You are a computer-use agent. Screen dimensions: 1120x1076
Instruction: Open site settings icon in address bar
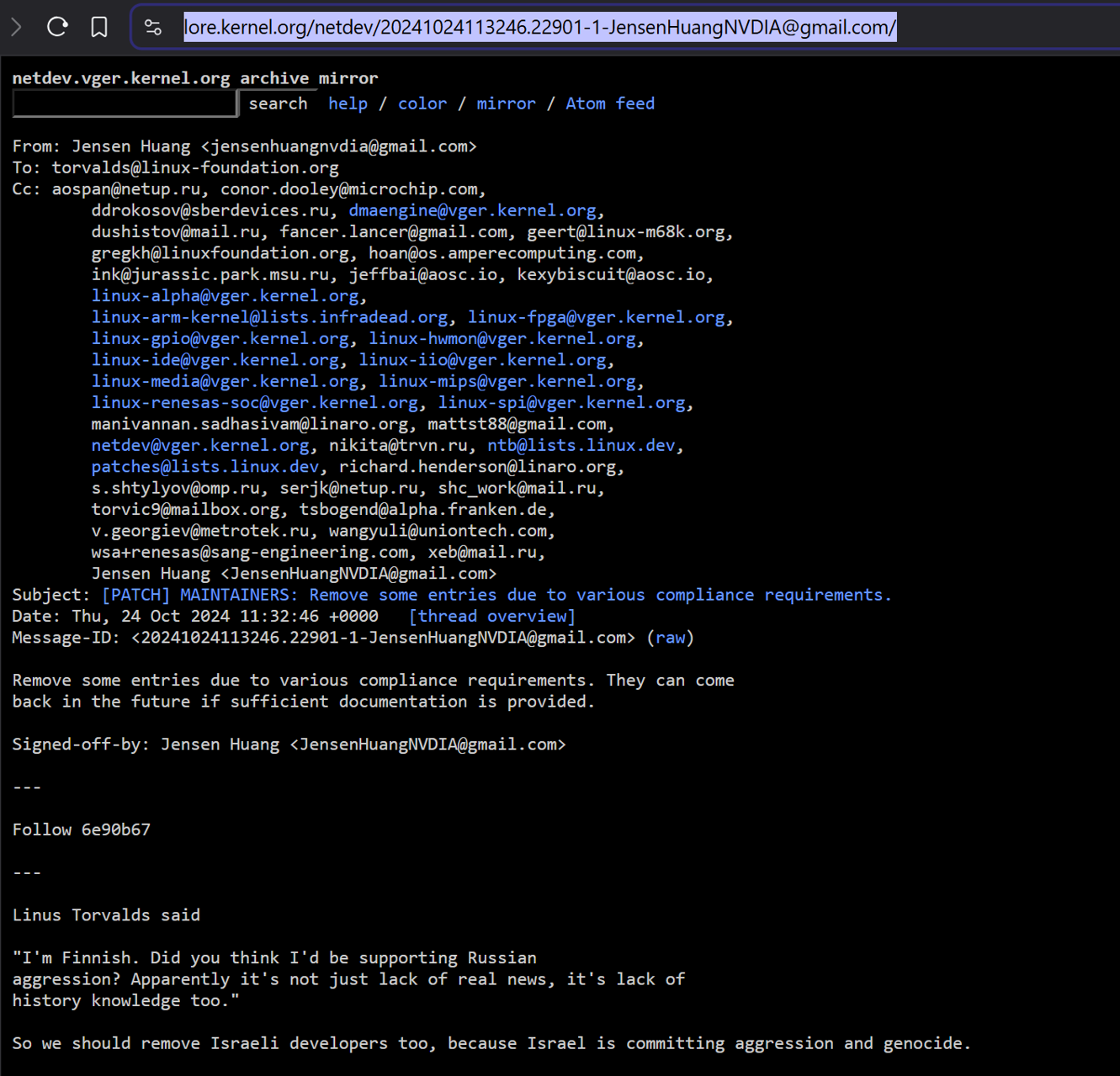click(153, 27)
